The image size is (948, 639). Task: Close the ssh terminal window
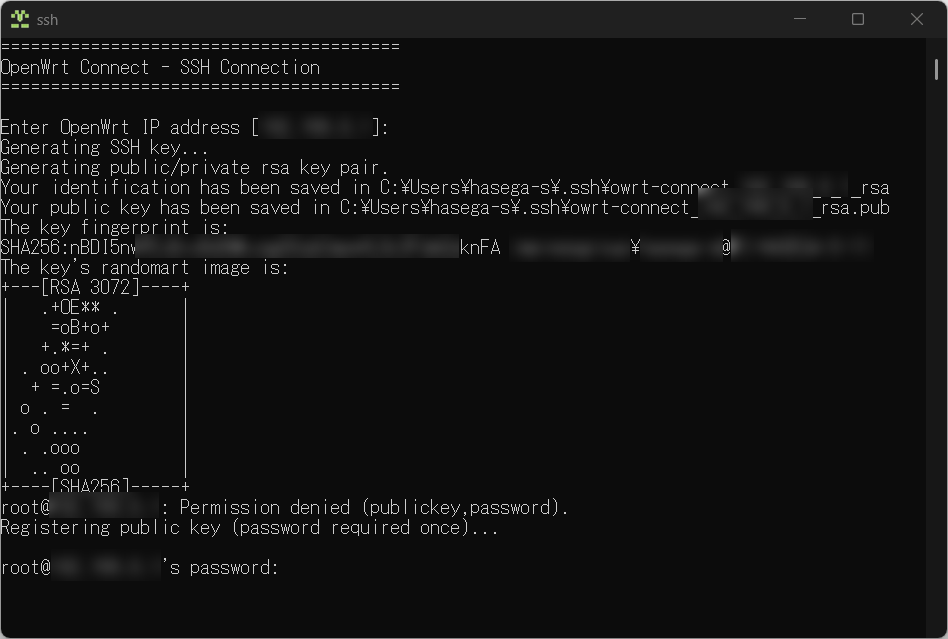[x=916, y=19]
